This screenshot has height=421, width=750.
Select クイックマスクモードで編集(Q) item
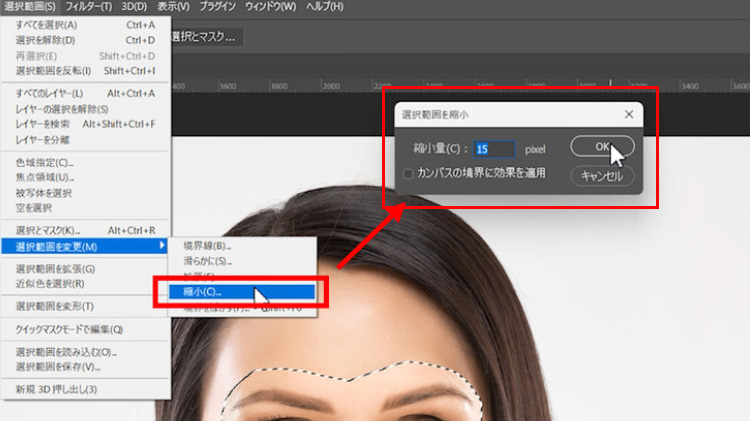pos(68,329)
